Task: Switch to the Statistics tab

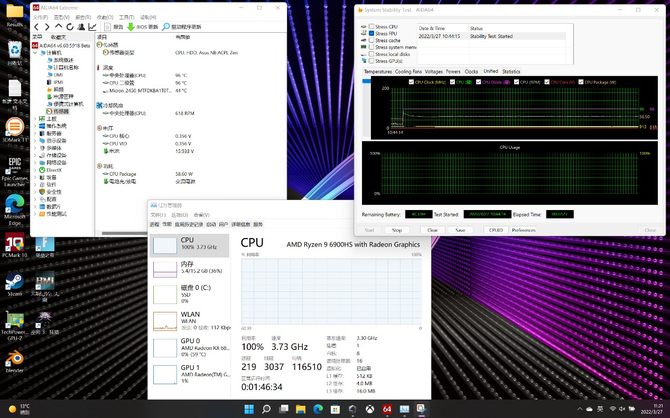Action: 511,72
